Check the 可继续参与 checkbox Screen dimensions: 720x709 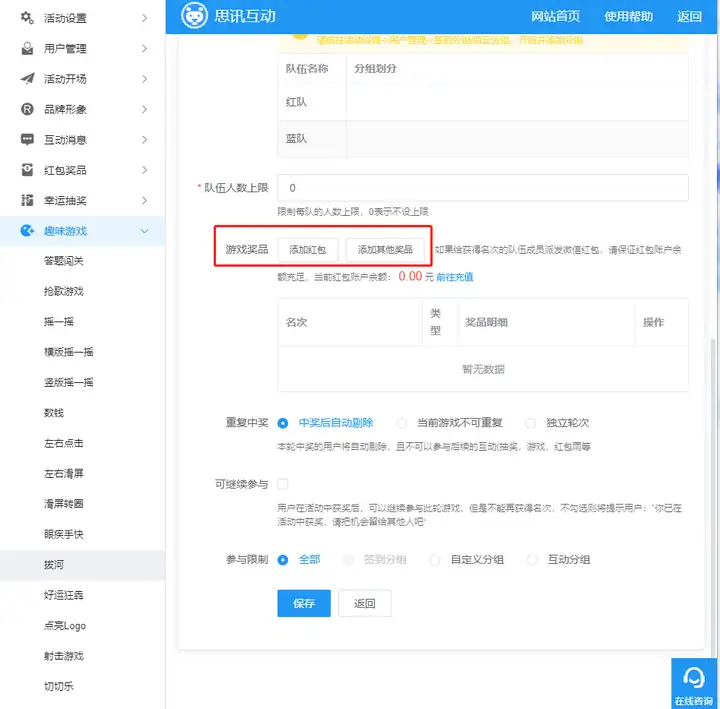tap(283, 484)
